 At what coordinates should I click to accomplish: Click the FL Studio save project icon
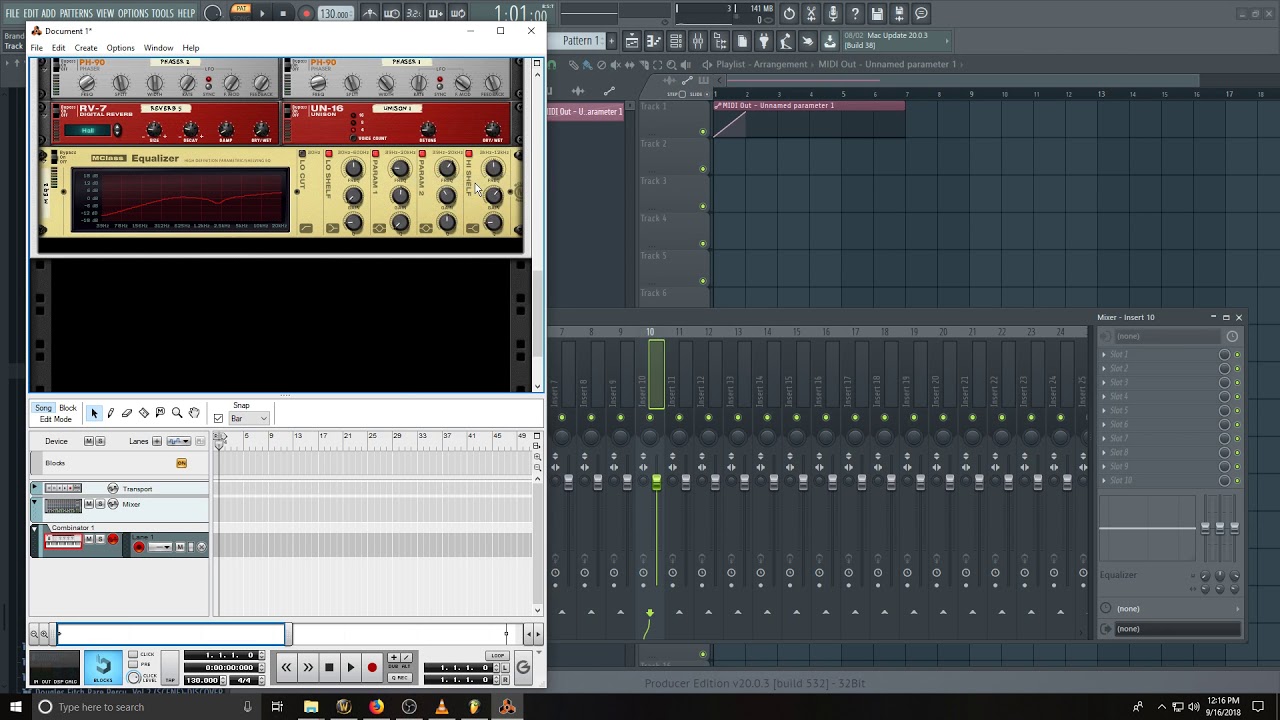[x=877, y=14]
